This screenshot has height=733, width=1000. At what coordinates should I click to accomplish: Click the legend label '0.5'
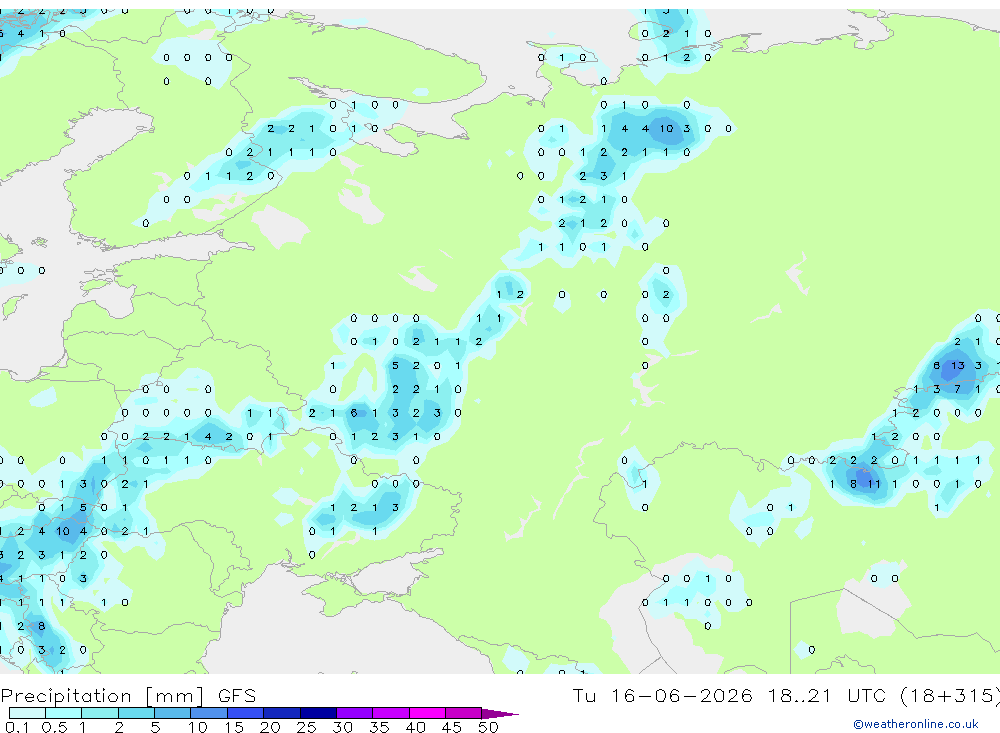coord(55,727)
